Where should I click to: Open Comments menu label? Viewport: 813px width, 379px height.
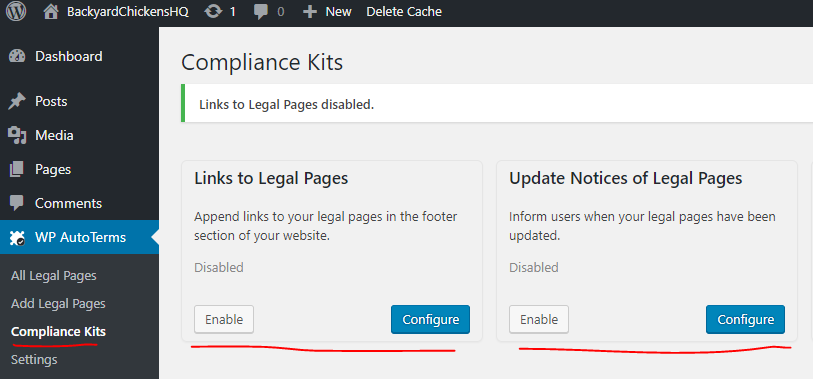[68, 203]
